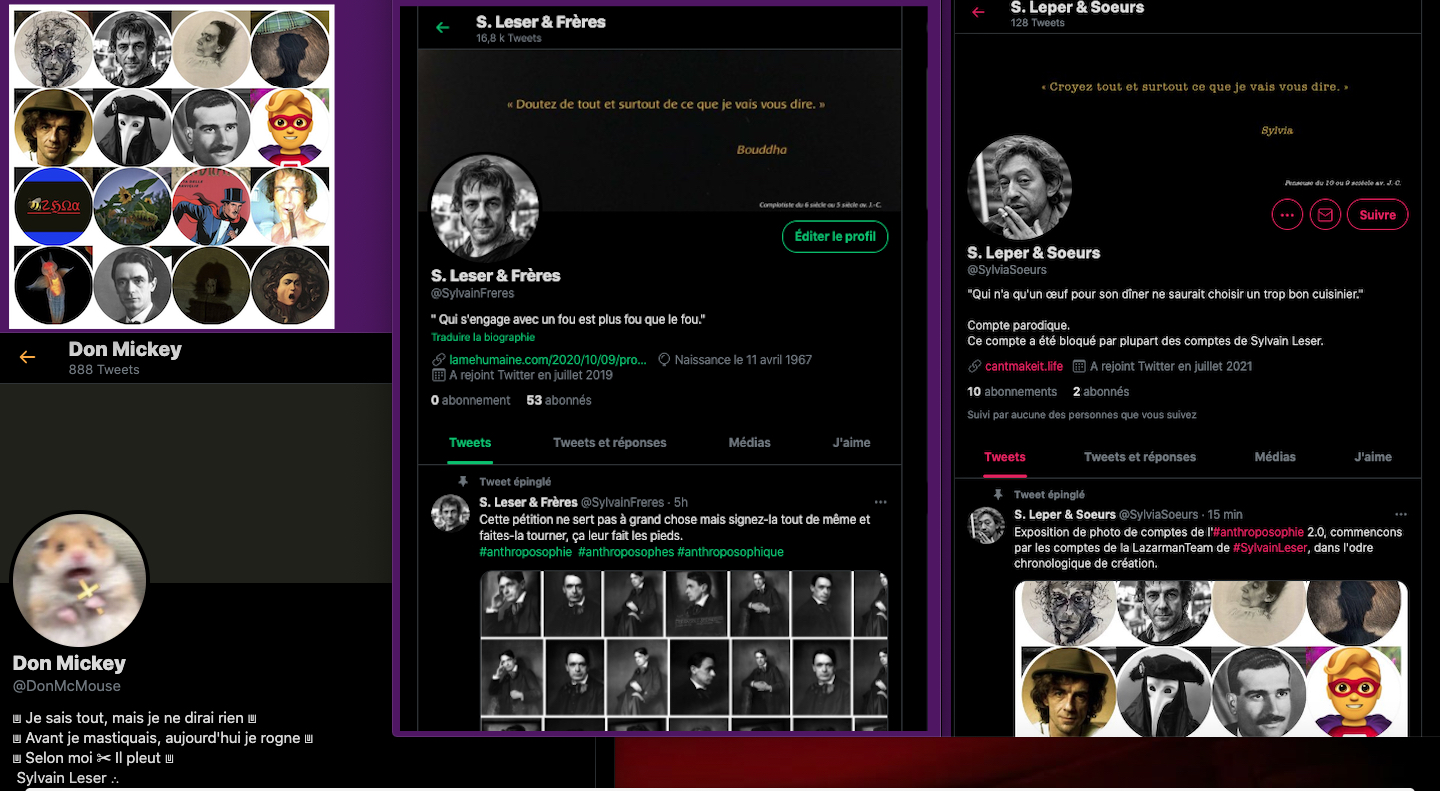Switch to green Tweets et réponses tab

point(609,442)
